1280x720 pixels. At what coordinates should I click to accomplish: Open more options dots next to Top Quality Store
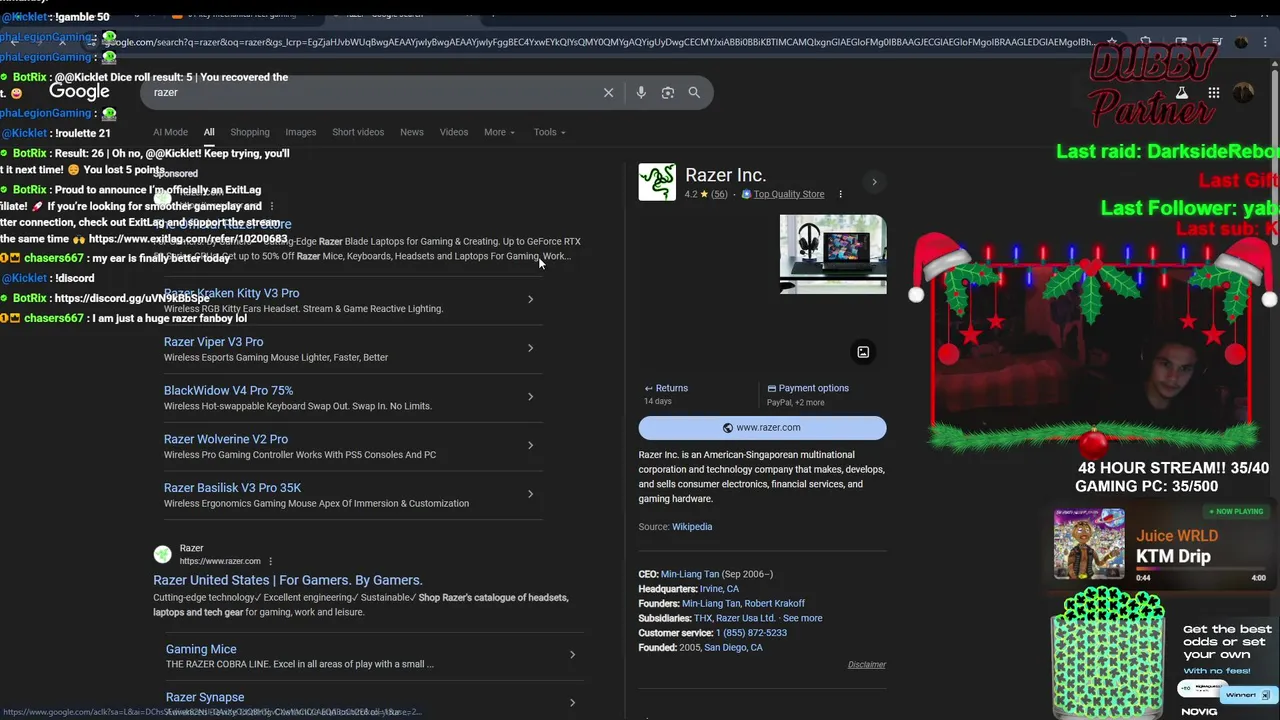pos(840,194)
